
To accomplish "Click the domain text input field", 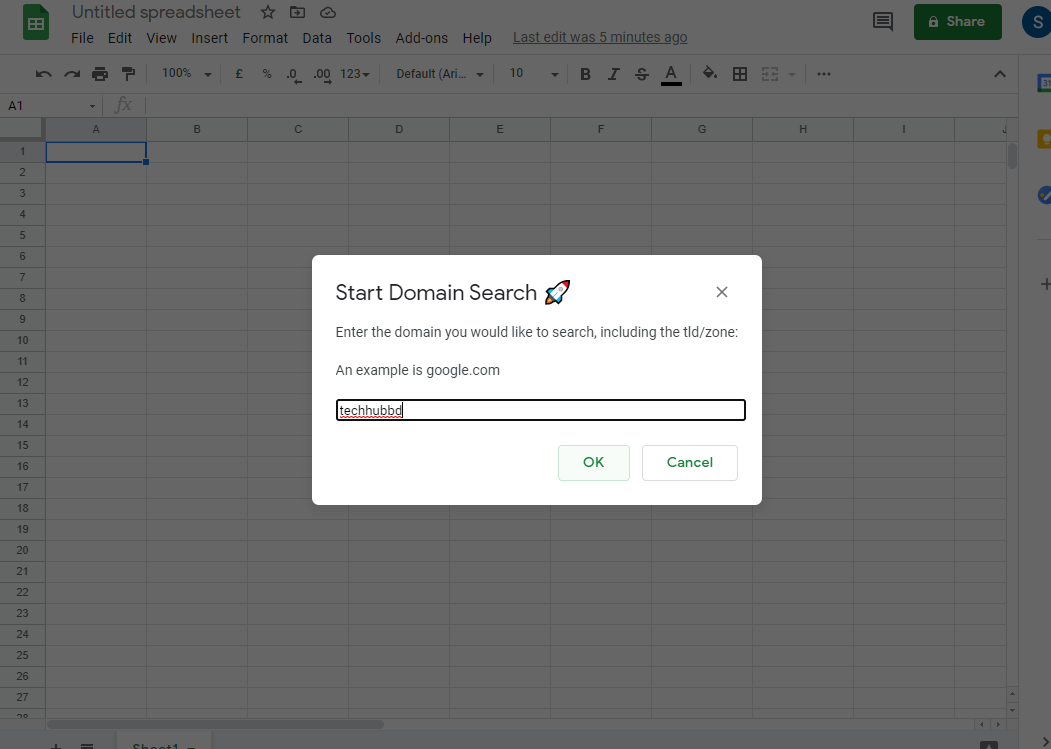I will click(x=540, y=410).
